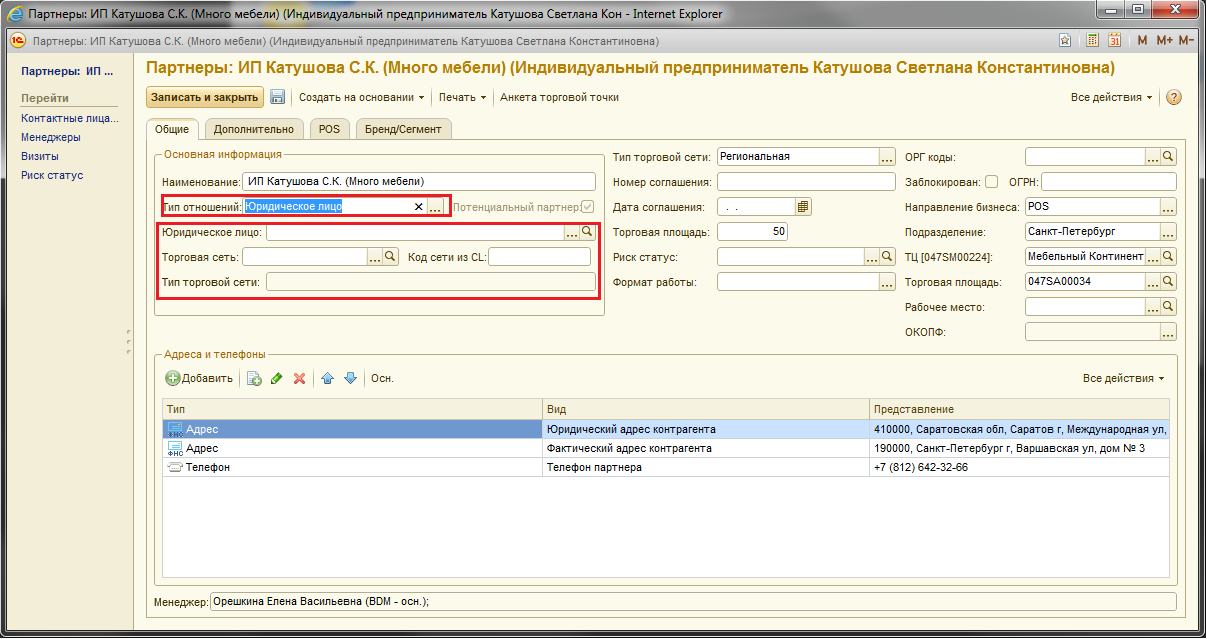
Task: Open Анкета торговой точки
Action: (x=559, y=97)
